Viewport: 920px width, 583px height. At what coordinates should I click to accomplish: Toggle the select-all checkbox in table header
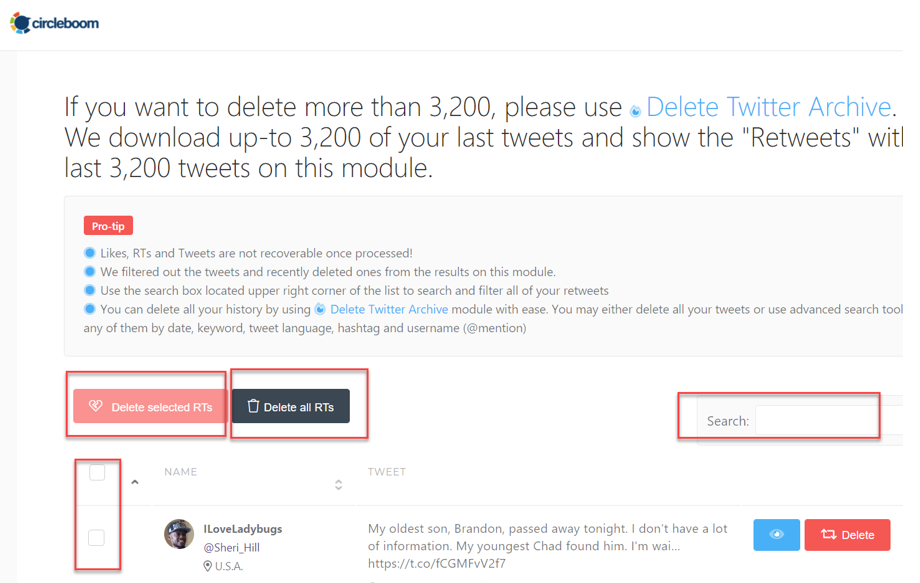tap(97, 472)
